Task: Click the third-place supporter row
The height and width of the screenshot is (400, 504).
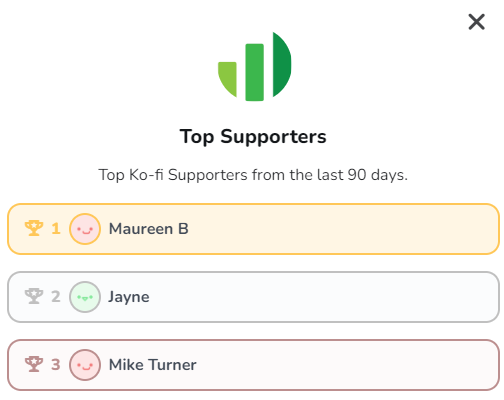Action: (x=253, y=365)
